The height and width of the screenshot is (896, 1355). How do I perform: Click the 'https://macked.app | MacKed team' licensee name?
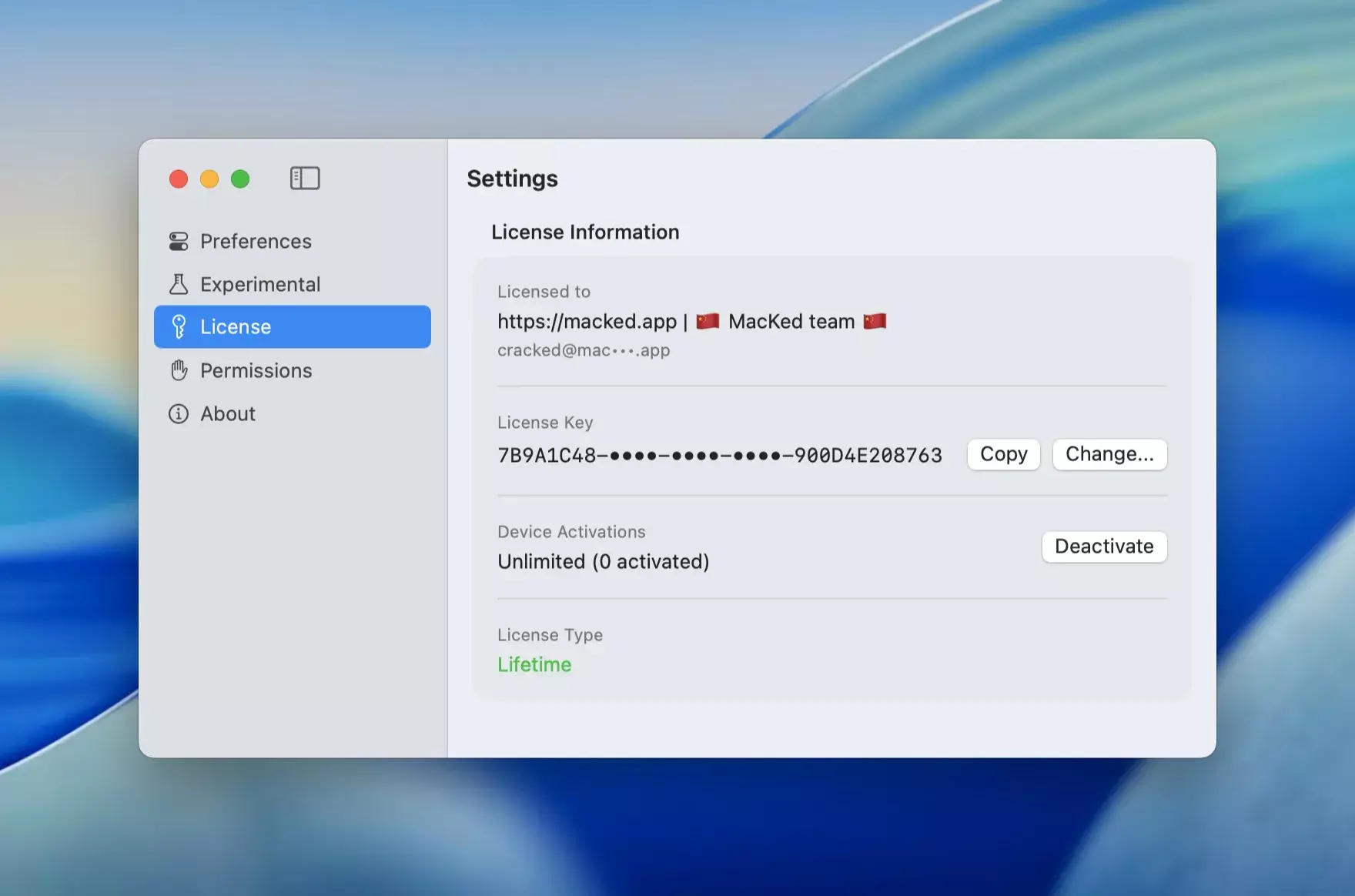pyautogui.click(x=692, y=321)
